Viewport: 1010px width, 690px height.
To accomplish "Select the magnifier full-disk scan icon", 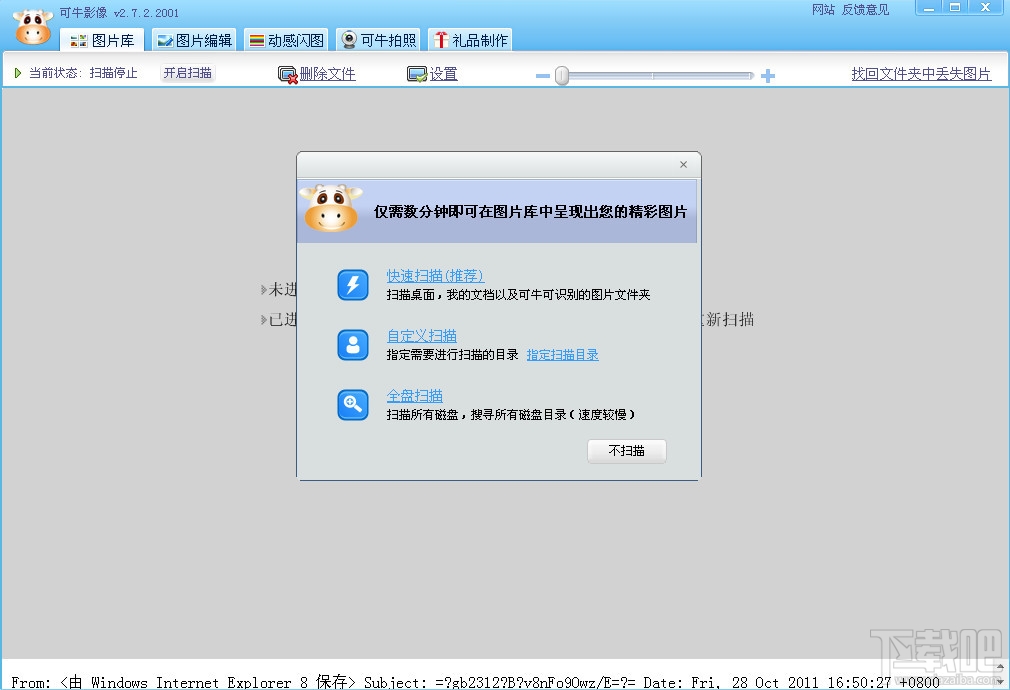I will tap(352, 406).
